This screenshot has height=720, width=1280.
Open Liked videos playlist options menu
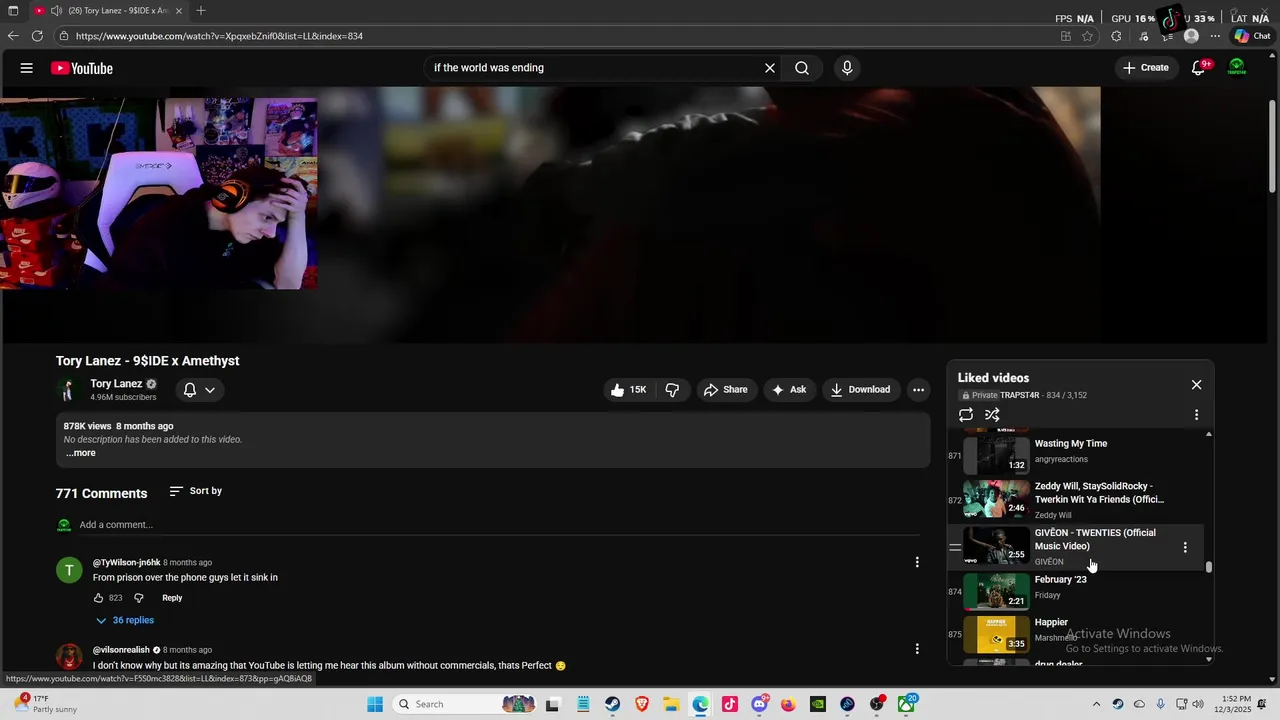[1196, 415]
